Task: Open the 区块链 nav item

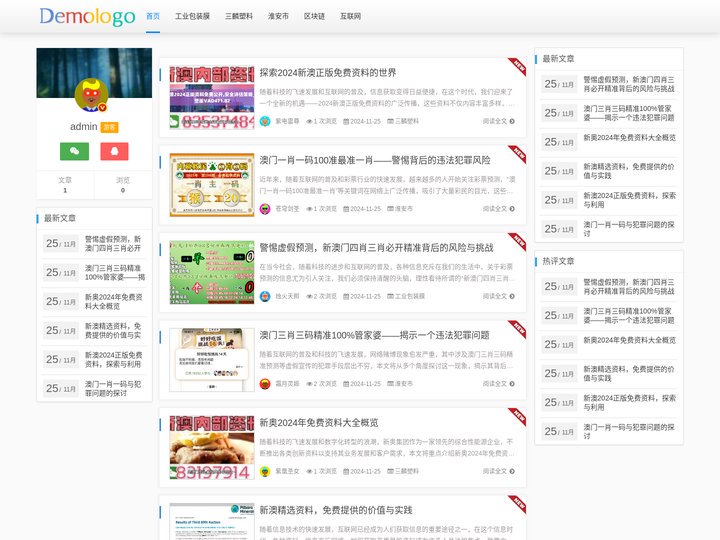Action: [x=314, y=16]
